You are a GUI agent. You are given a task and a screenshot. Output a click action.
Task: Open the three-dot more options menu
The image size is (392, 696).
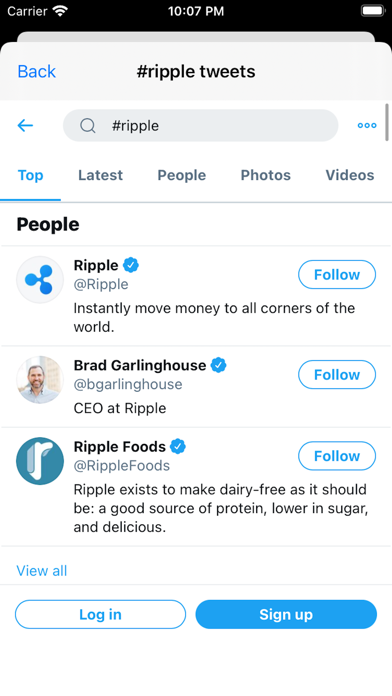pos(367,126)
